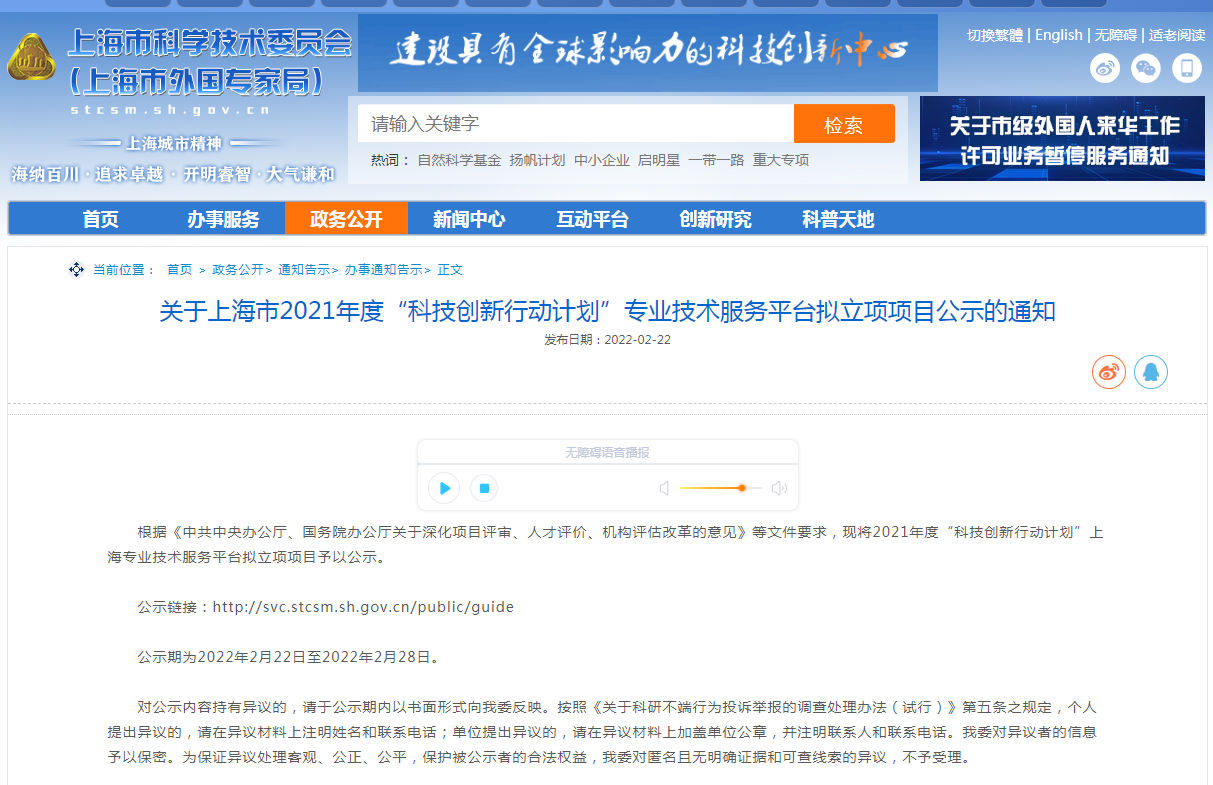Stop the voice broadcast playback
Image resolution: width=1213 pixels, height=785 pixels.
pos(484,488)
